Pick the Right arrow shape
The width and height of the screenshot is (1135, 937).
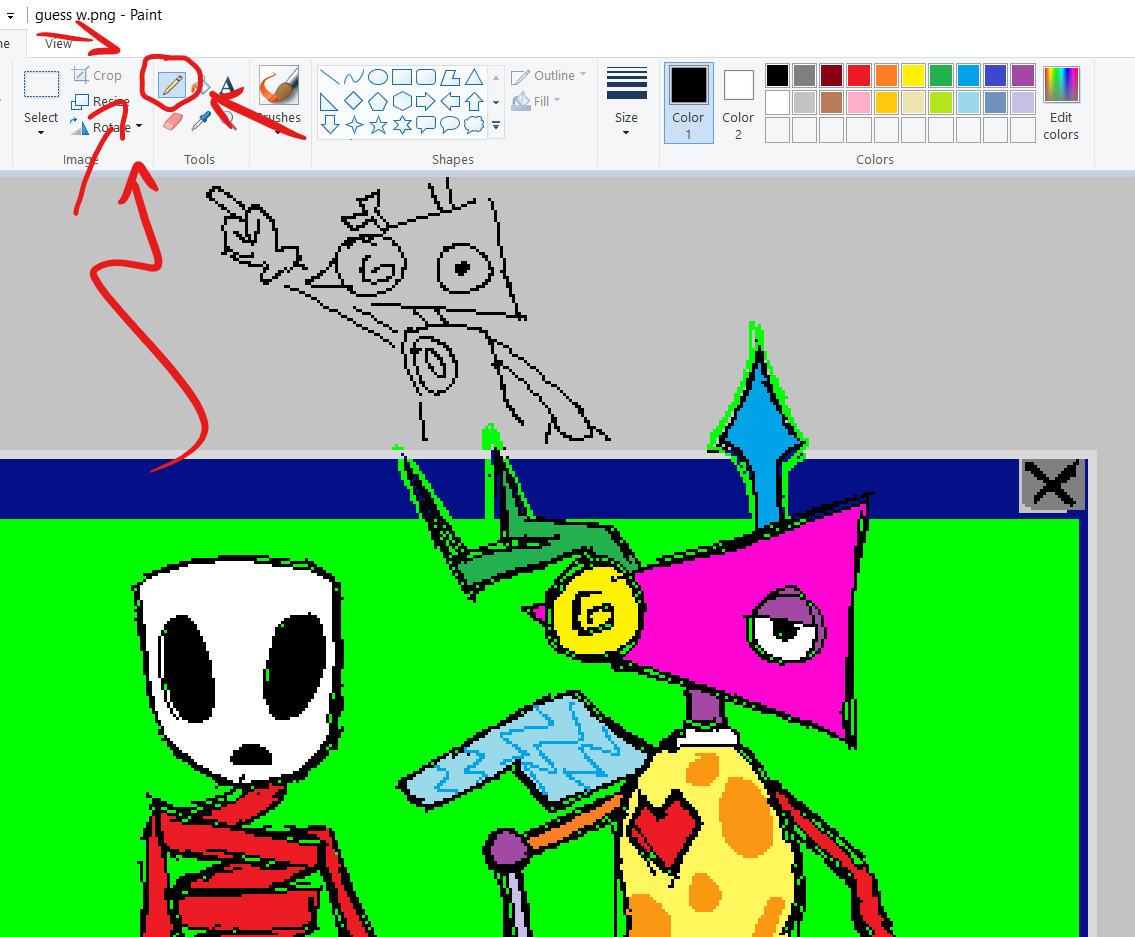coord(426,101)
